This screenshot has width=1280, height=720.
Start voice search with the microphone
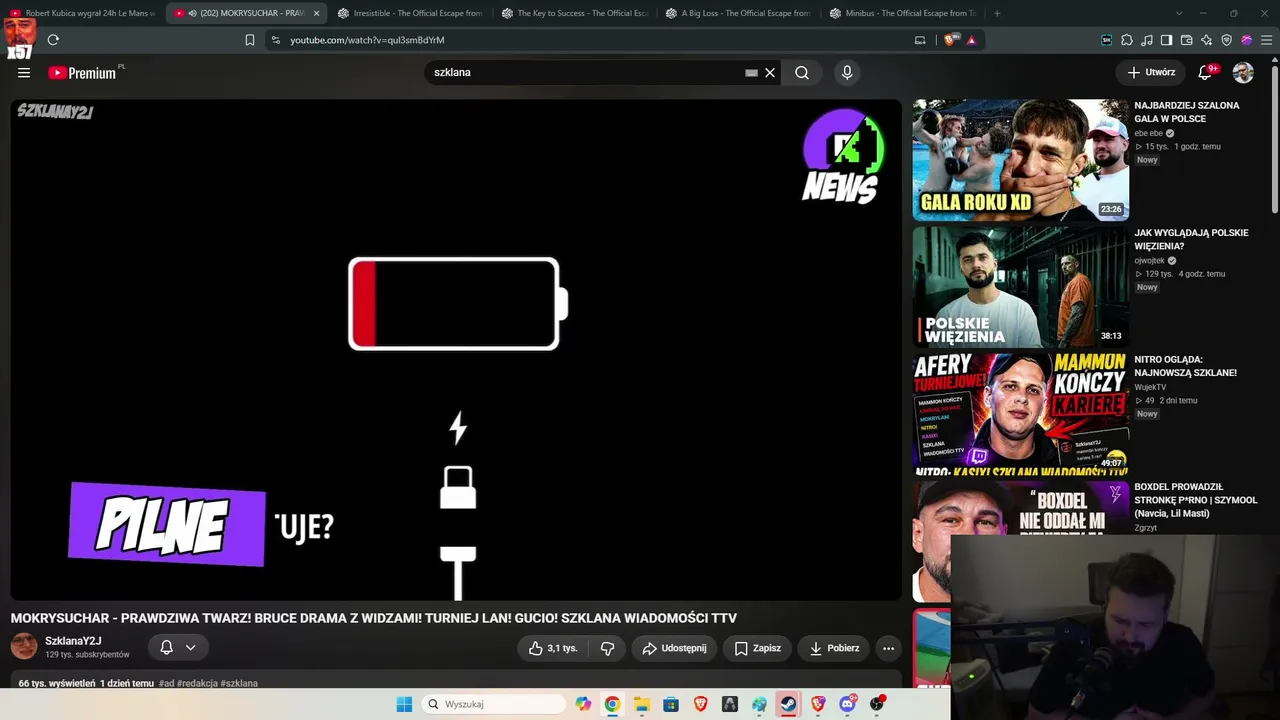[847, 72]
